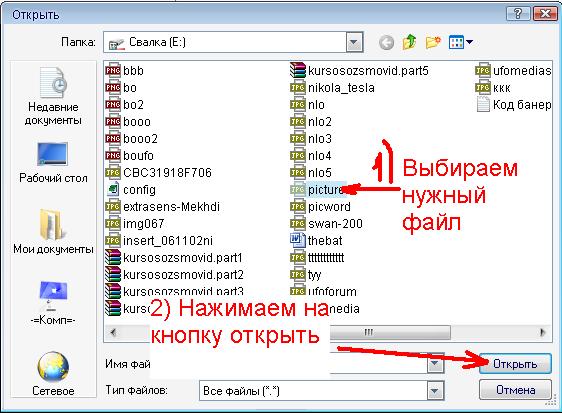Select kursosozsmovid.part1 archive file
562x413 pixels.
174,258
